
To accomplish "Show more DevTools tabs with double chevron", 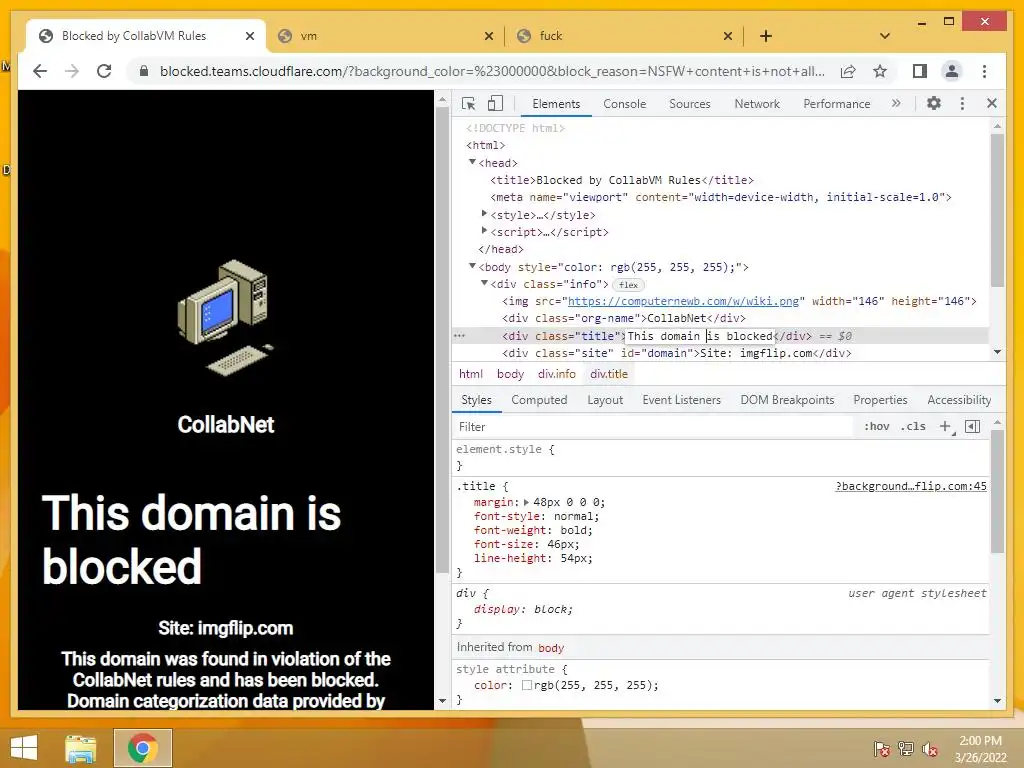I will tap(896, 103).
